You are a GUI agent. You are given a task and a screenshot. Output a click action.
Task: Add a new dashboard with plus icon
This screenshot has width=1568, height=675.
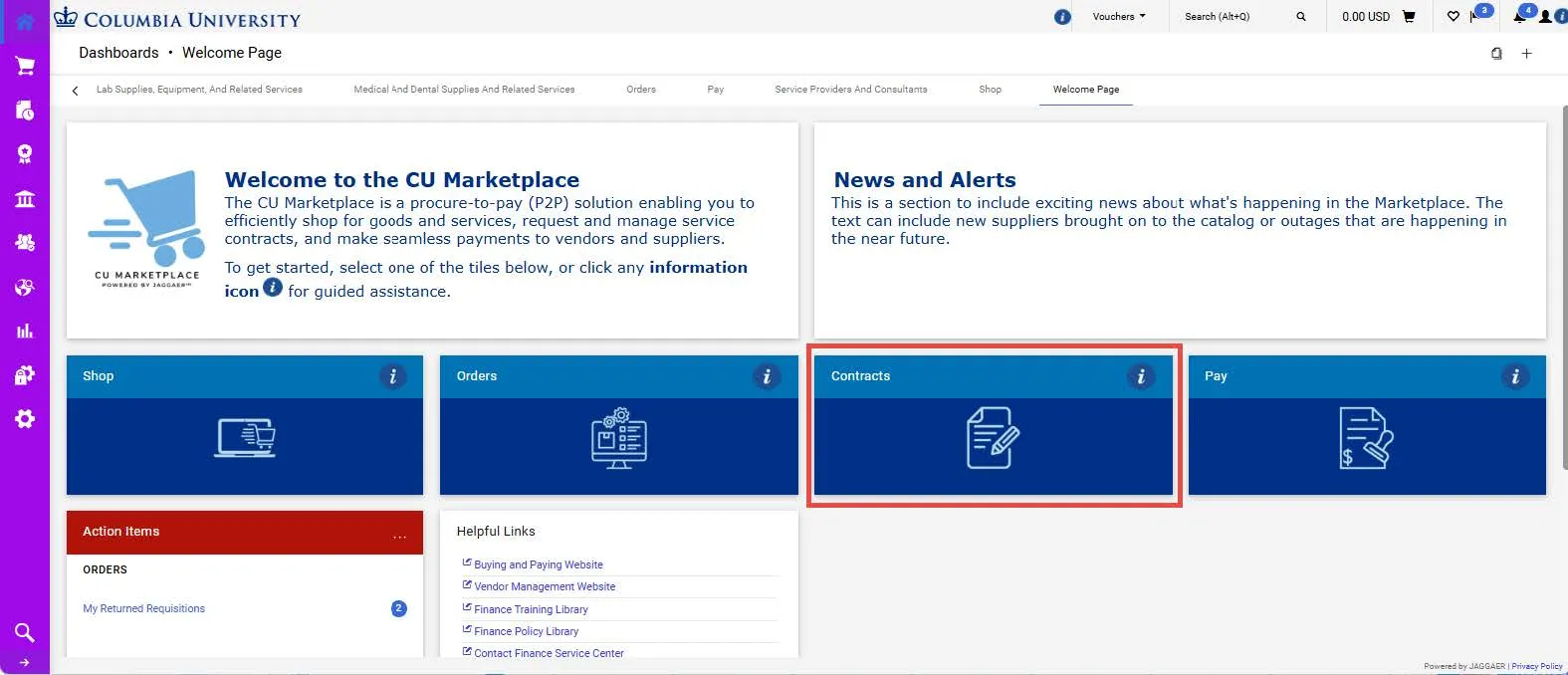(1526, 54)
